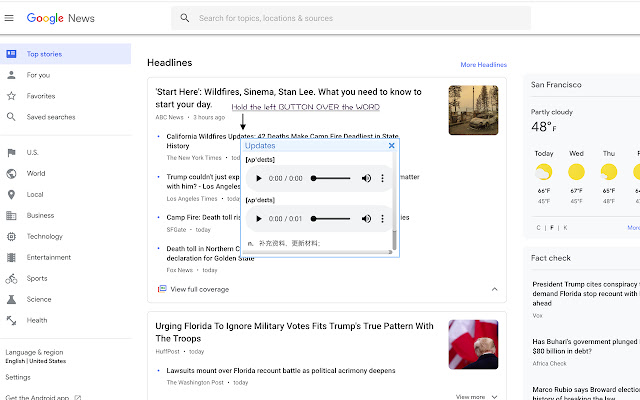Click the Science flask icon
The image size is (640, 400).
pyautogui.click(x=11, y=300)
